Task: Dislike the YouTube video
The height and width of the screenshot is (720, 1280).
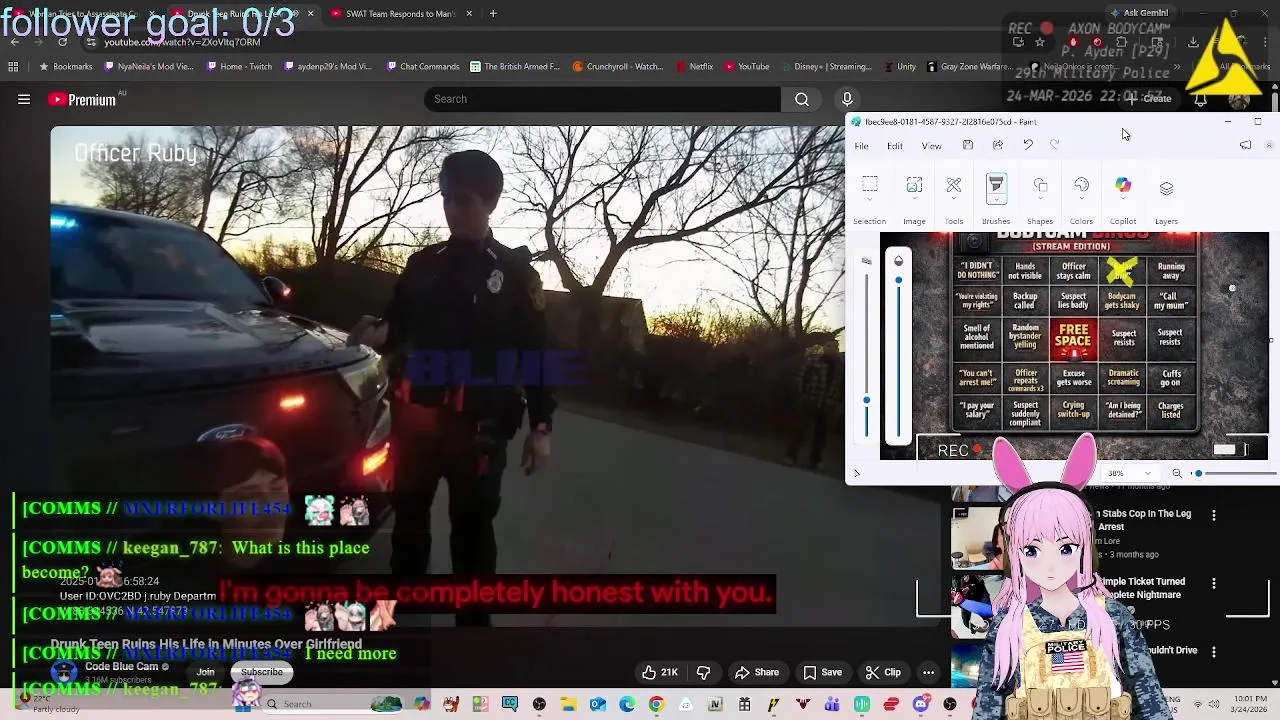Action: tap(703, 672)
